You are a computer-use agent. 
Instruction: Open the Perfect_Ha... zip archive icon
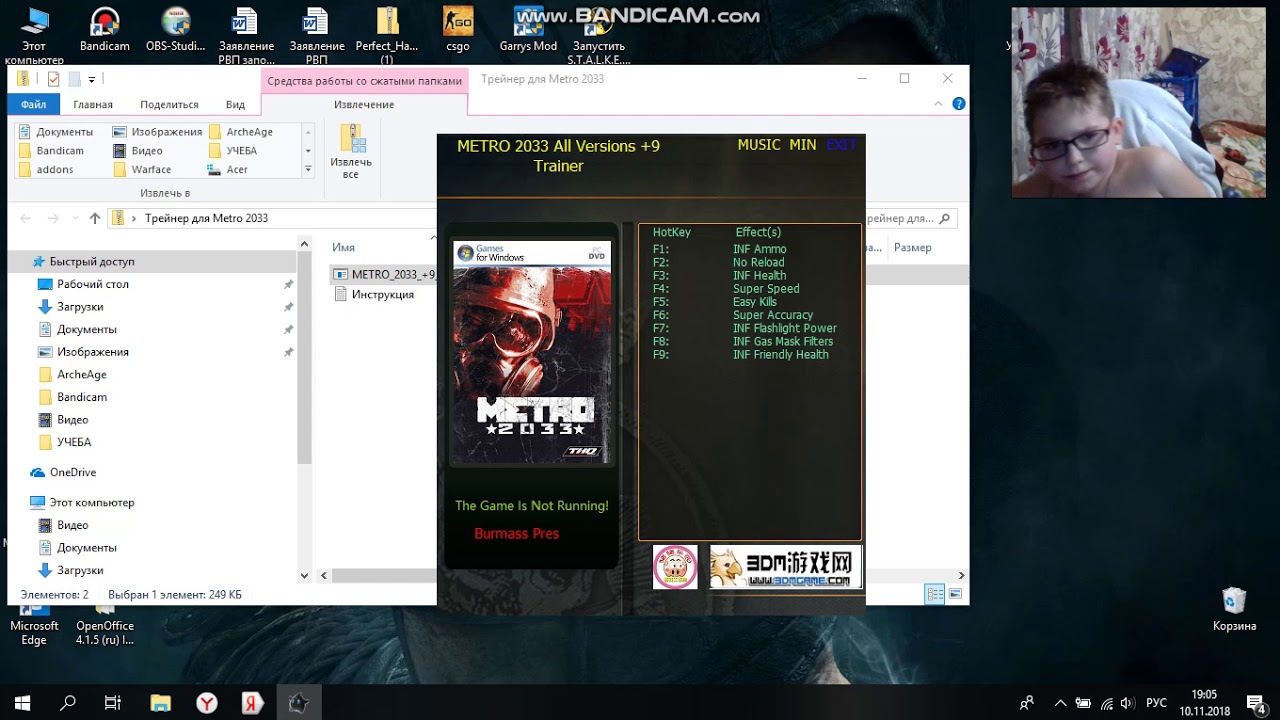(386, 35)
